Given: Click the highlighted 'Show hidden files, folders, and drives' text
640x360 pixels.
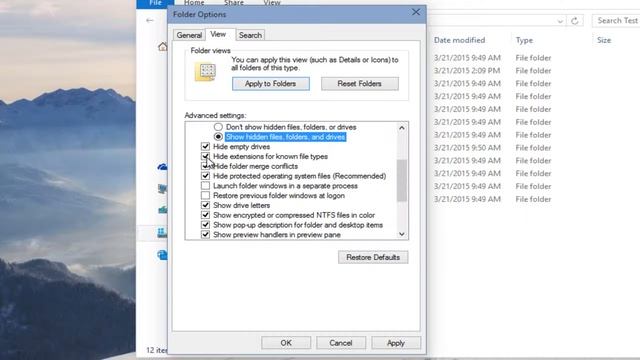Looking at the screenshot, I should coord(285,137).
